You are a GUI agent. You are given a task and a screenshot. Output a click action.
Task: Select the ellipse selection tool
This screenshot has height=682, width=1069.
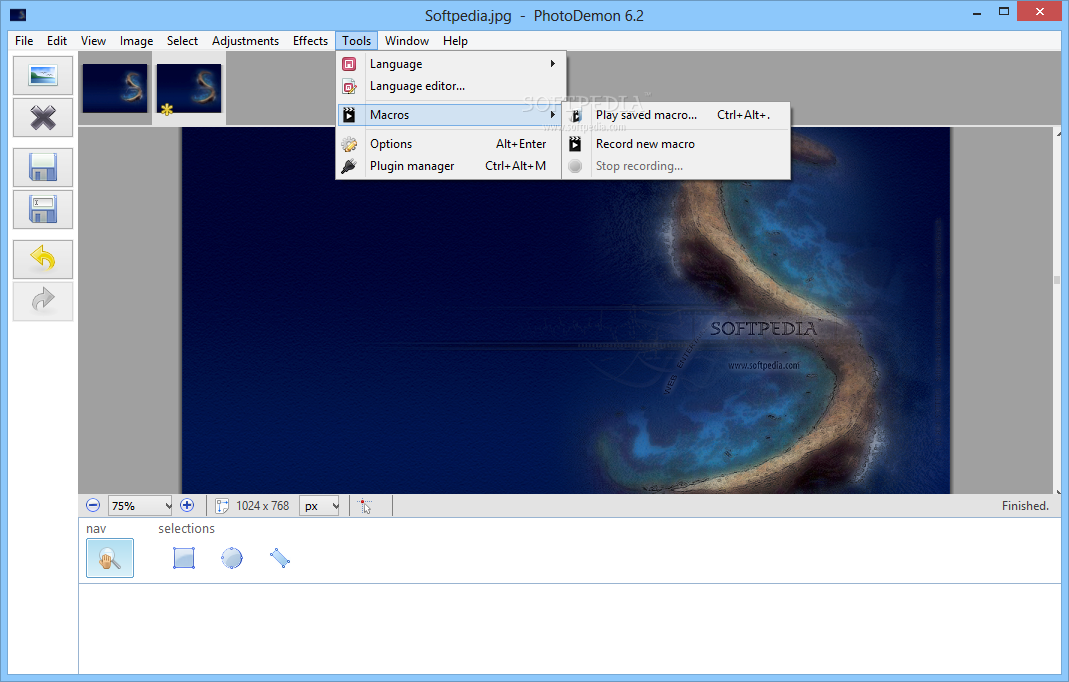[232, 558]
